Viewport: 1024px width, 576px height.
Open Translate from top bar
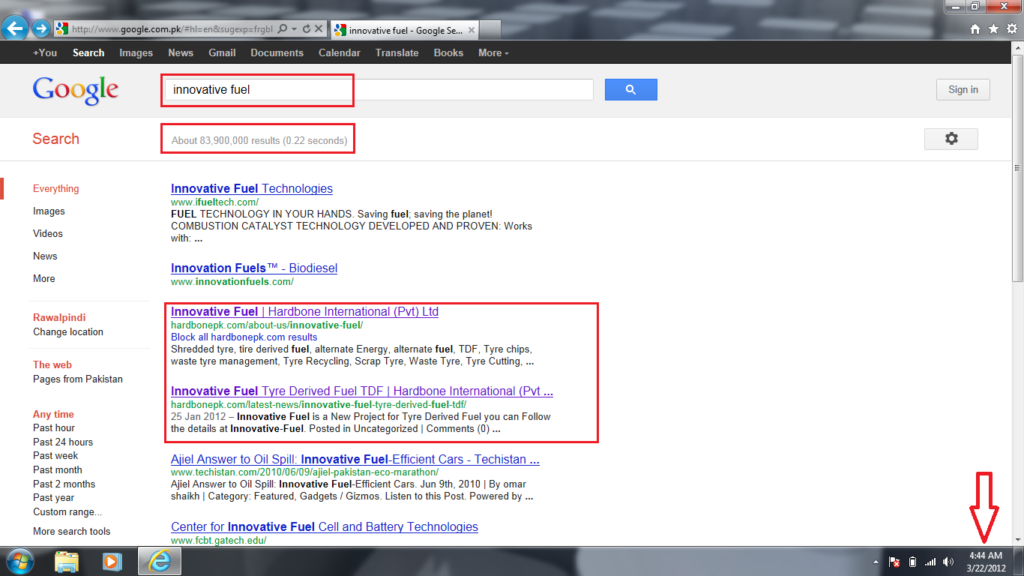(396, 53)
